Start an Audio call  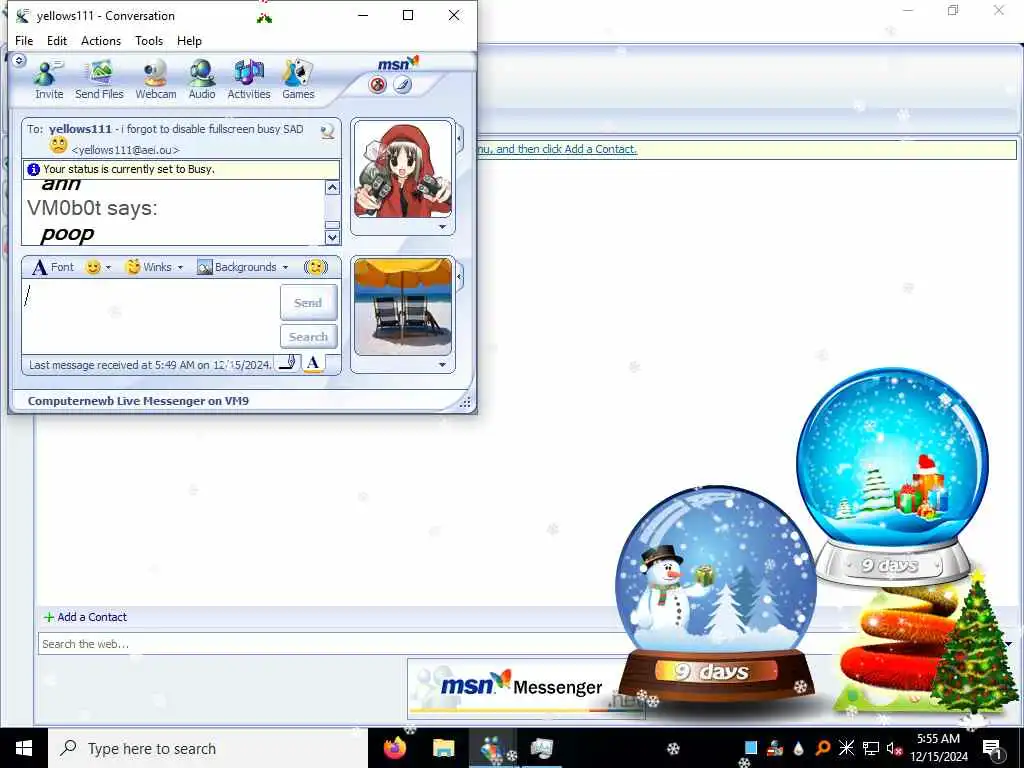(x=202, y=80)
